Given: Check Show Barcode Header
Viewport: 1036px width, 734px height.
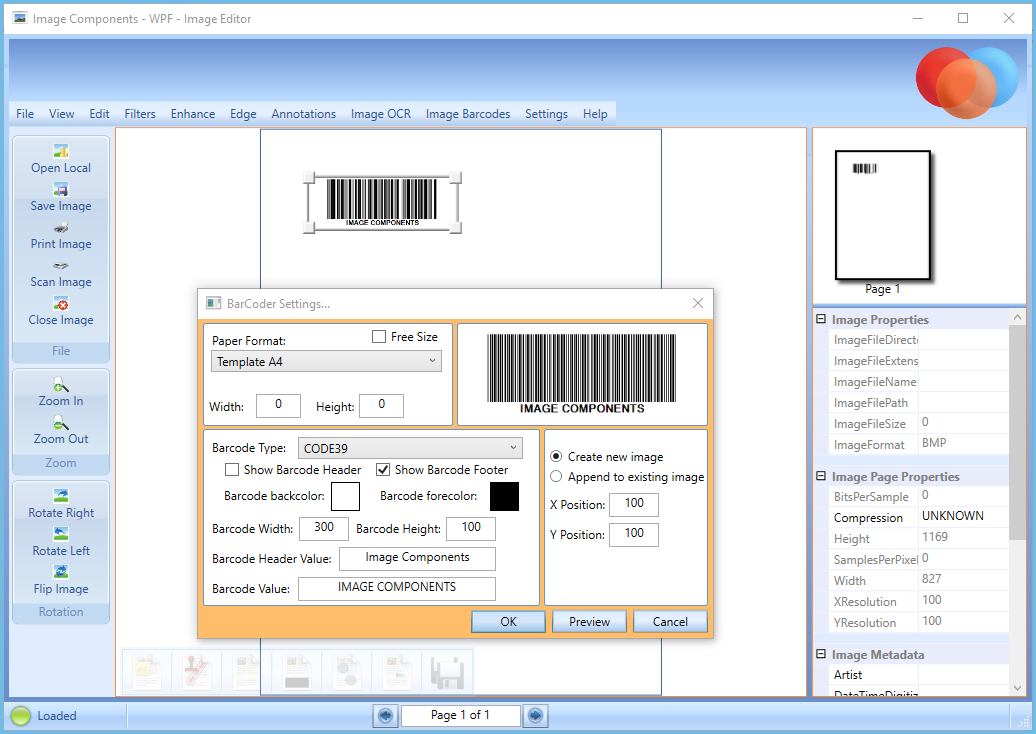Looking at the screenshot, I should (x=232, y=470).
